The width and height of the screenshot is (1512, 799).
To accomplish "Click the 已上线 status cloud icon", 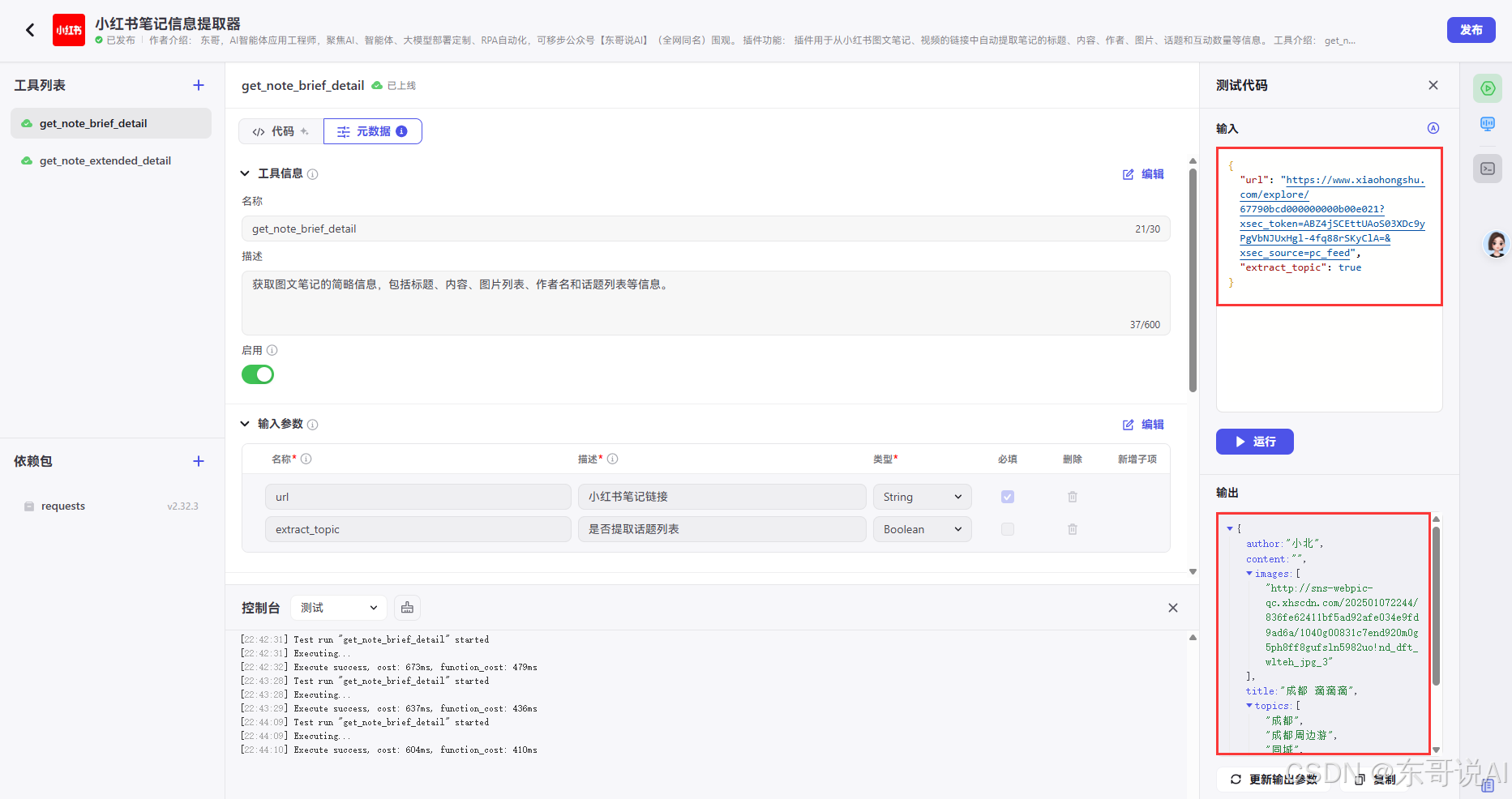I will (x=377, y=85).
